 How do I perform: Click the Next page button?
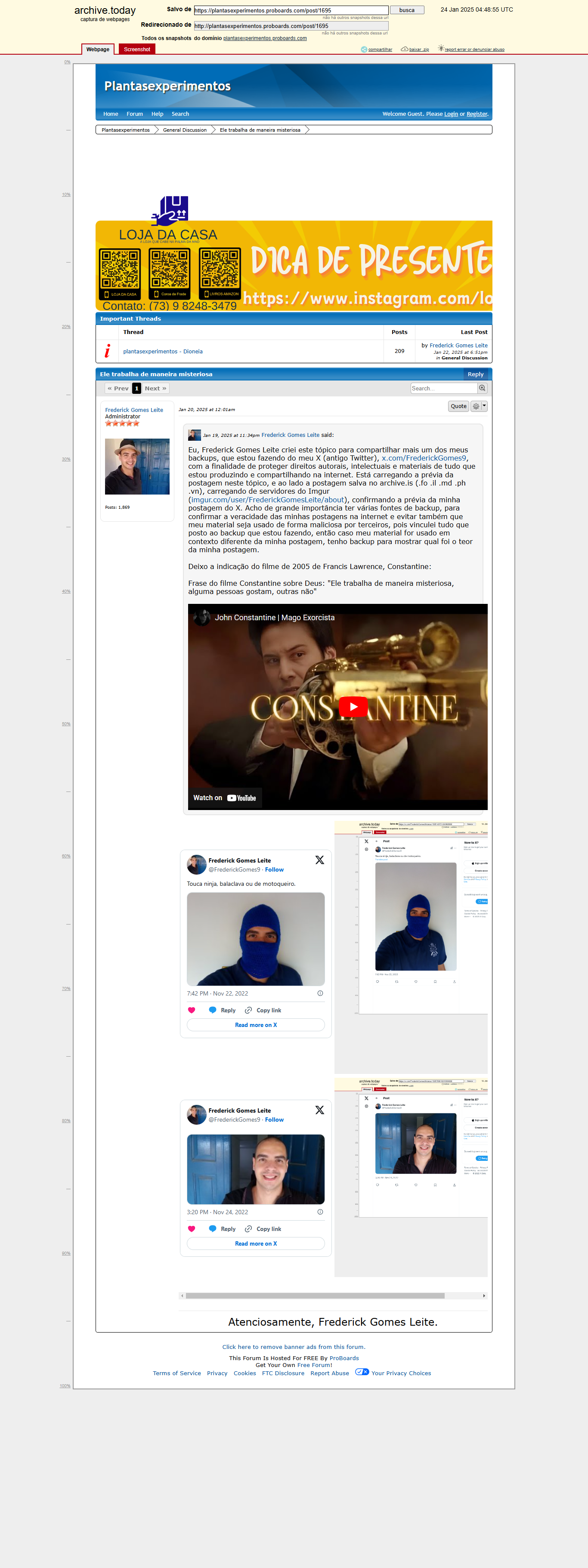(155, 388)
